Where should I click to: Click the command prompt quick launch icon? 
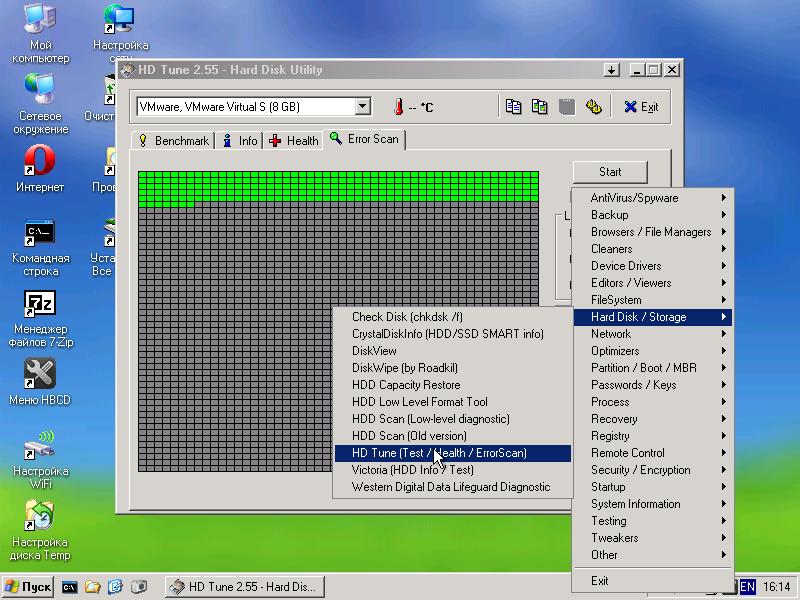(x=70, y=587)
